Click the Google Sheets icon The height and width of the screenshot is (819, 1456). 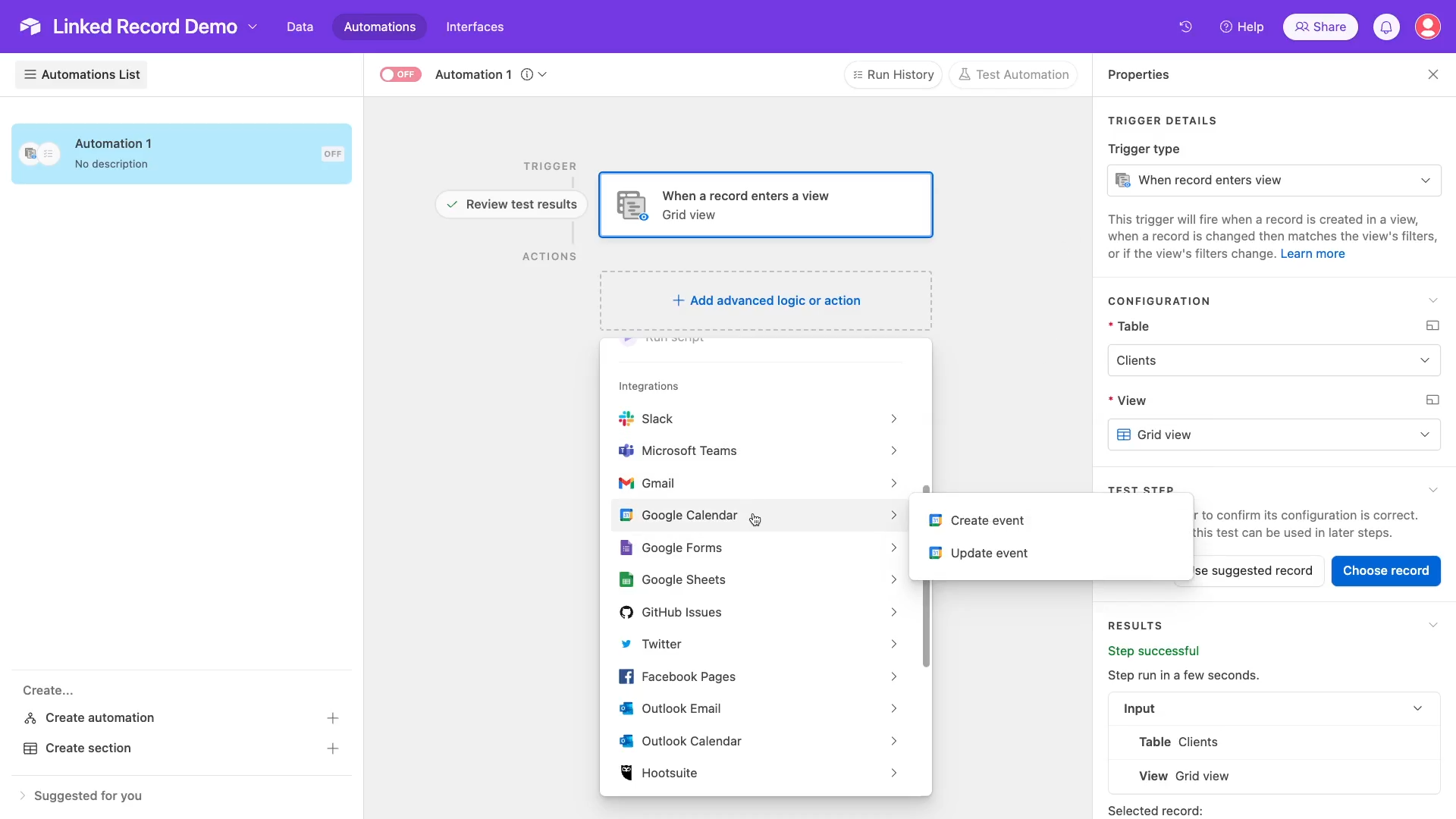coord(626,579)
